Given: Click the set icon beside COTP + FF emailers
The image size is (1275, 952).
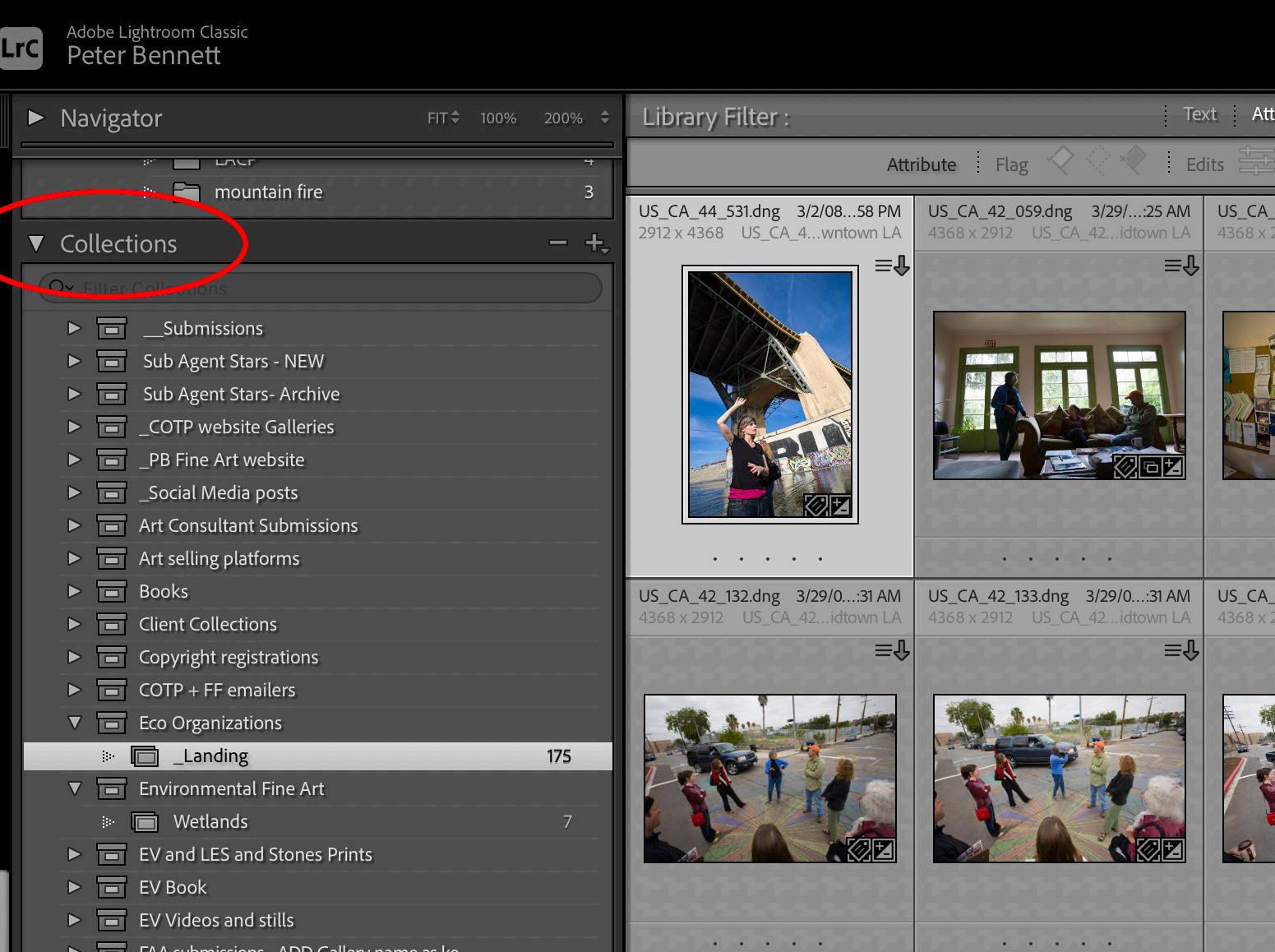Looking at the screenshot, I should click(x=112, y=690).
